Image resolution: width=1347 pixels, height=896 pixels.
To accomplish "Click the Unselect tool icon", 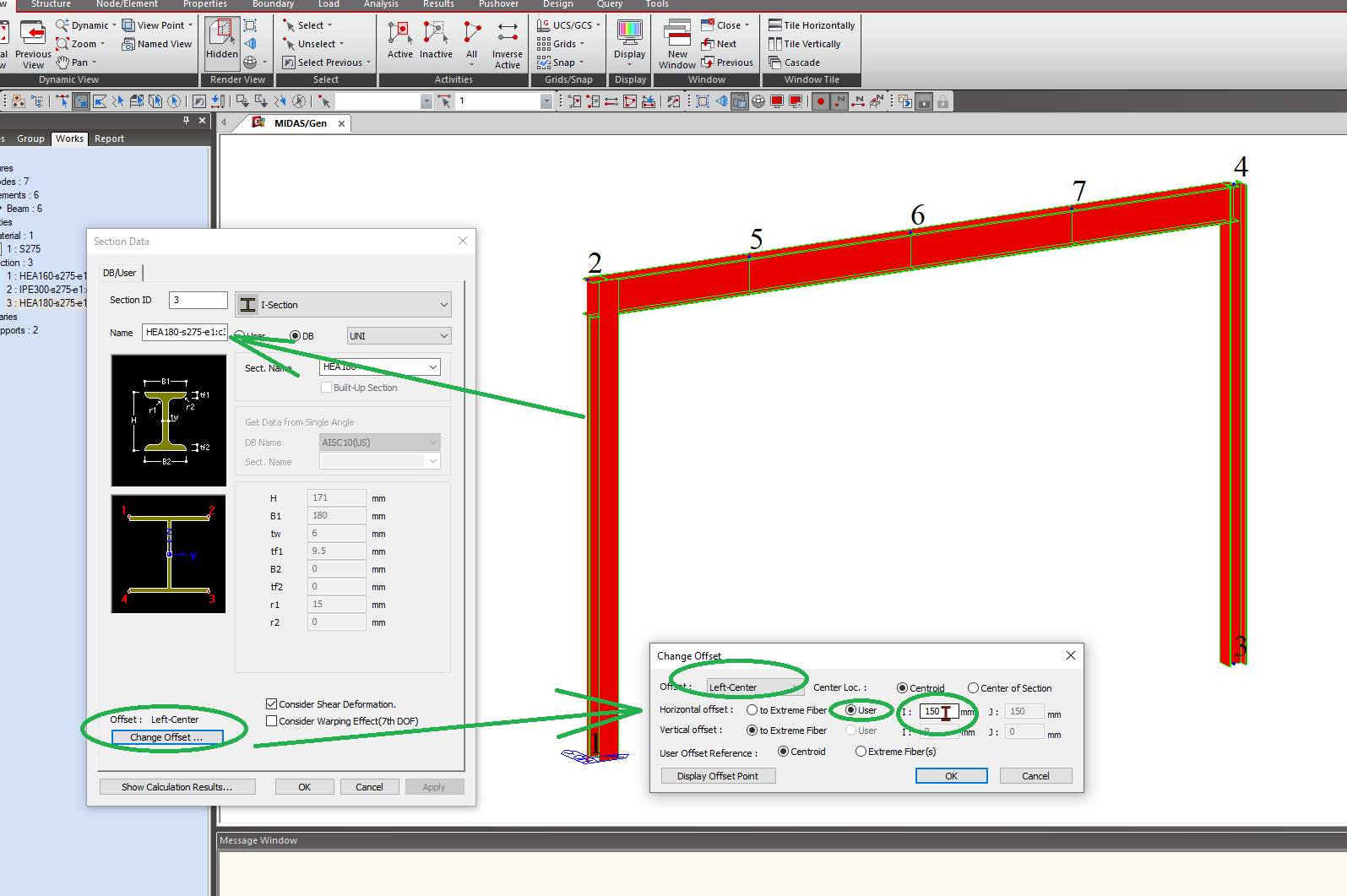I will [x=289, y=44].
